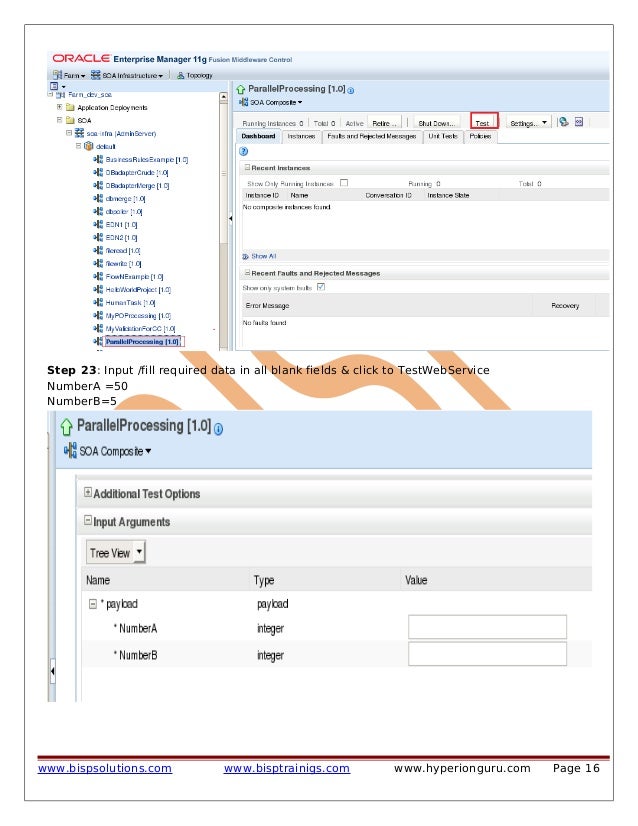The height and width of the screenshot is (826, 638).
Task: Click the filewrite composite icon
Action: (98, 263)
